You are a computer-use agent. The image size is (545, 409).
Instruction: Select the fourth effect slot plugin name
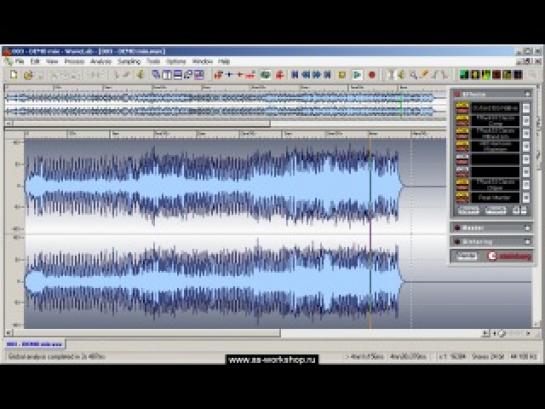point(495,146)
